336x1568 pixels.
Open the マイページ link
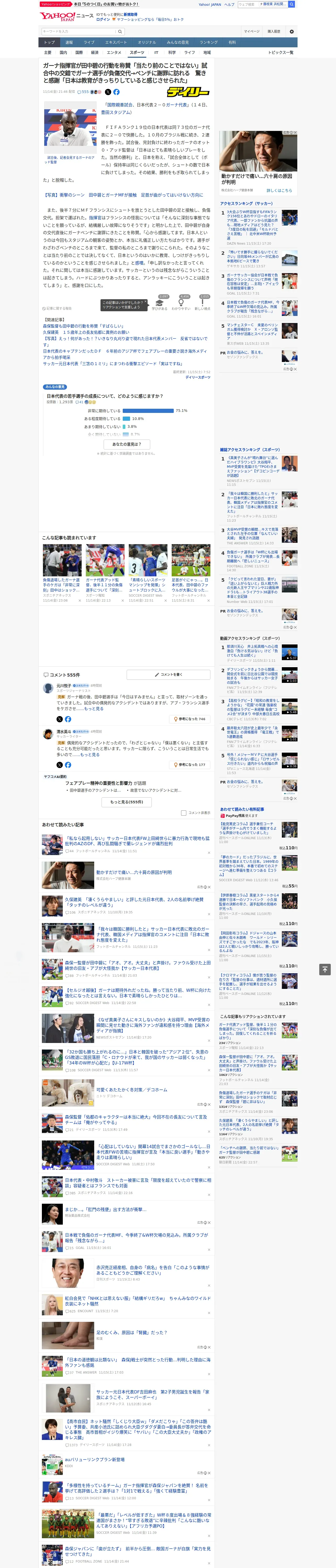251,32
